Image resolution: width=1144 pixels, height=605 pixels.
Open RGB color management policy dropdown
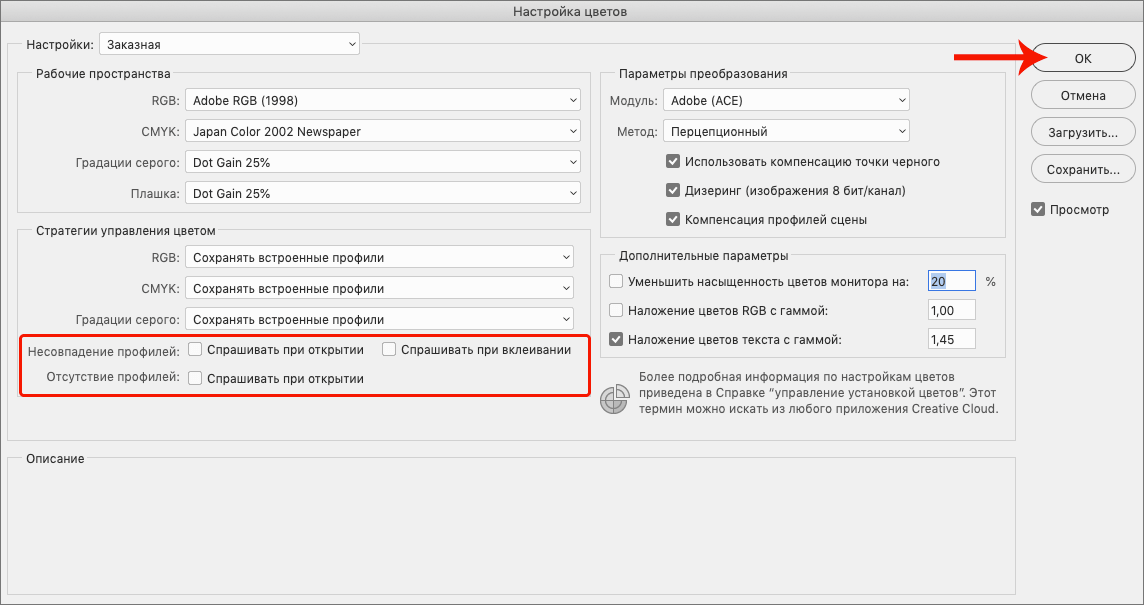point(379,257)
